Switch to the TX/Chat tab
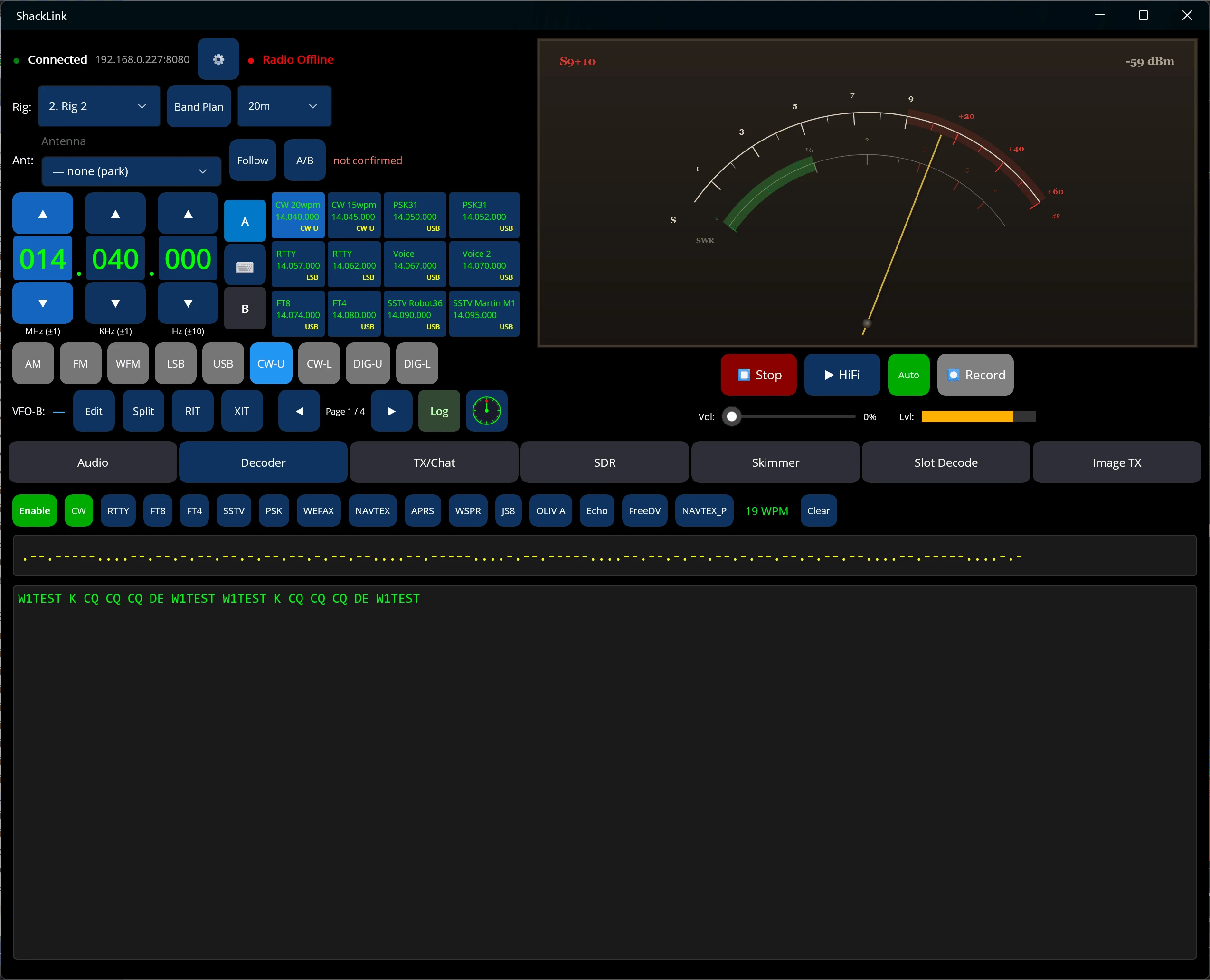 point(434,462)
